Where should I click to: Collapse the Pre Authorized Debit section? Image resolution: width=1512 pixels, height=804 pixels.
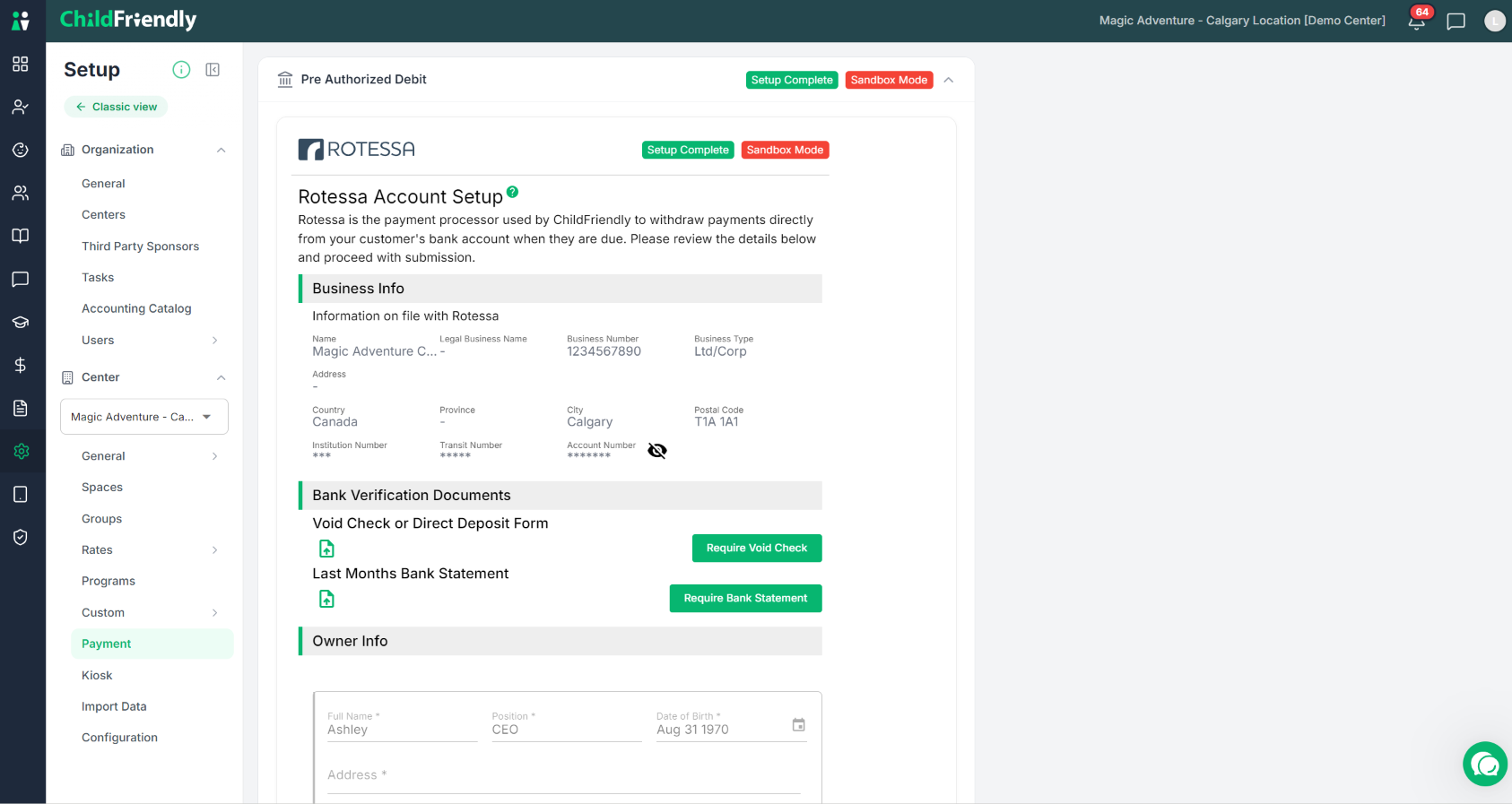pos(949,80)
